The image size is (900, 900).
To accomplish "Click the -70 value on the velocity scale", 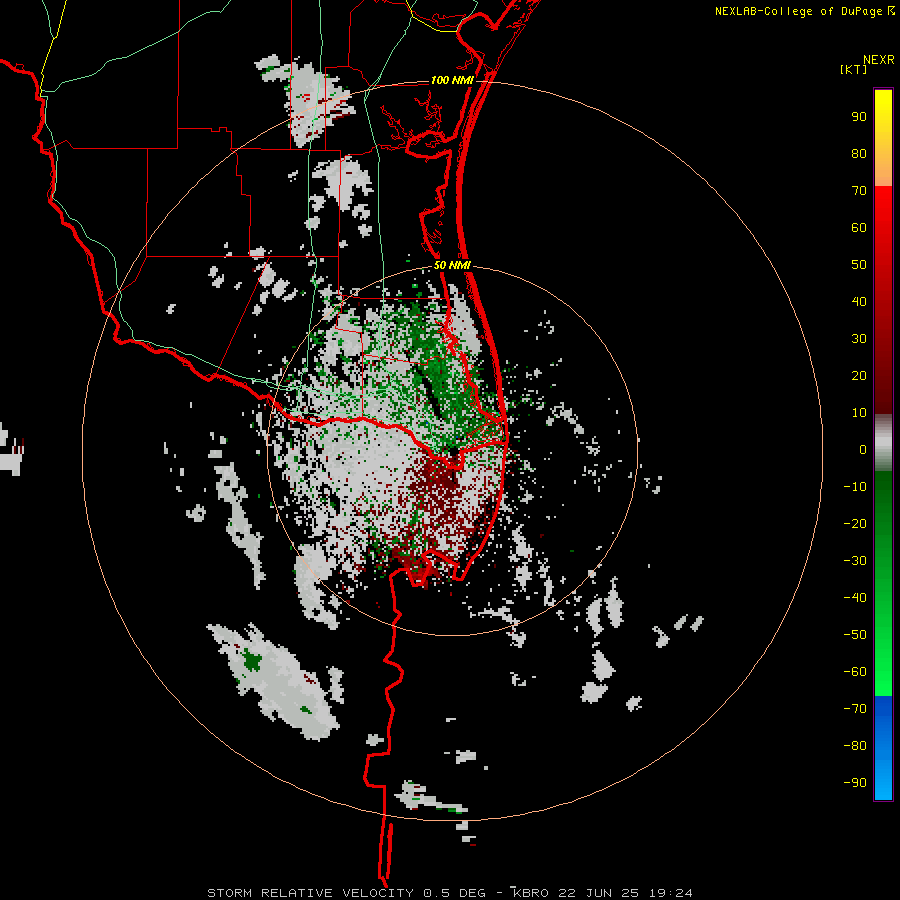I will pos(855,709).
